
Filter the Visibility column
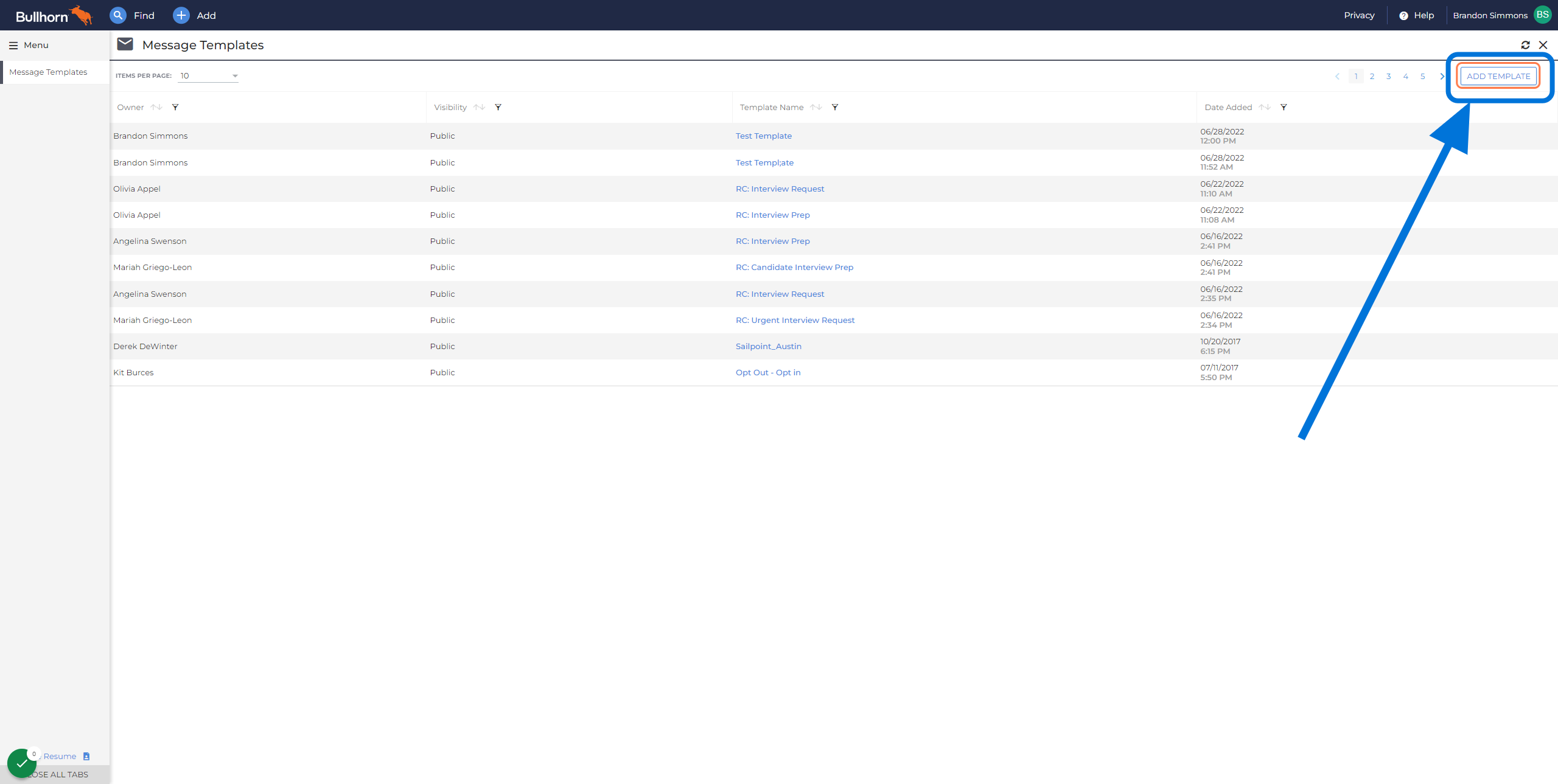point(498,107)
